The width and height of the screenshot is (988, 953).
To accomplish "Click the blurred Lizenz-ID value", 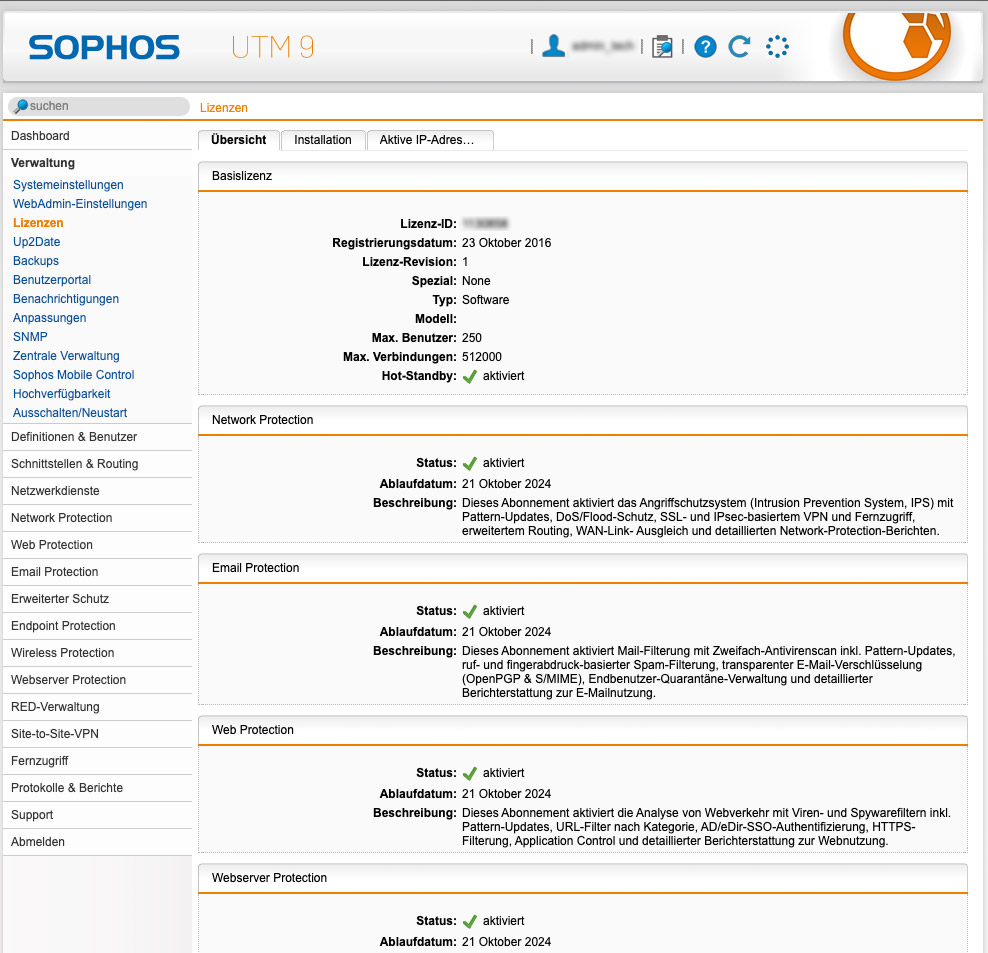I will (x=485, y=224).
